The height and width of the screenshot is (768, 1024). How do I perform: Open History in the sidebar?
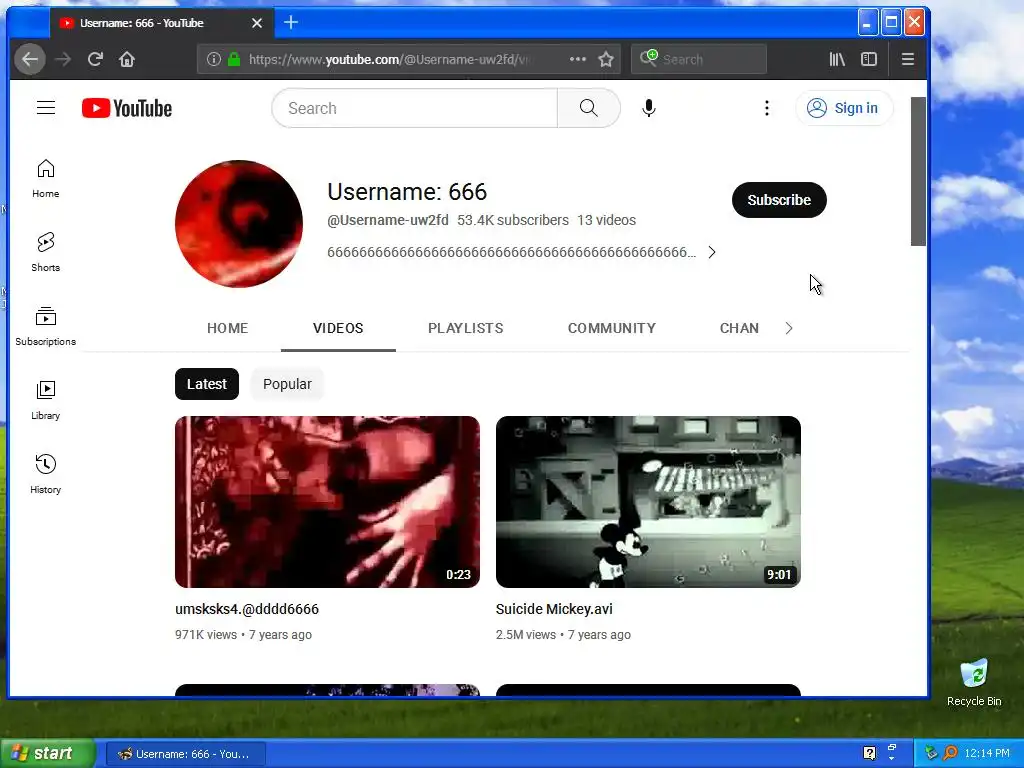point(46,474)
